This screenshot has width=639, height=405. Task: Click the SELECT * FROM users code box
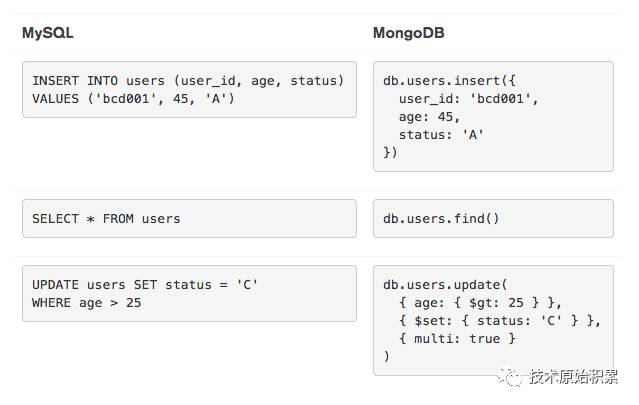pyautogui.click(x=189, y=218)
